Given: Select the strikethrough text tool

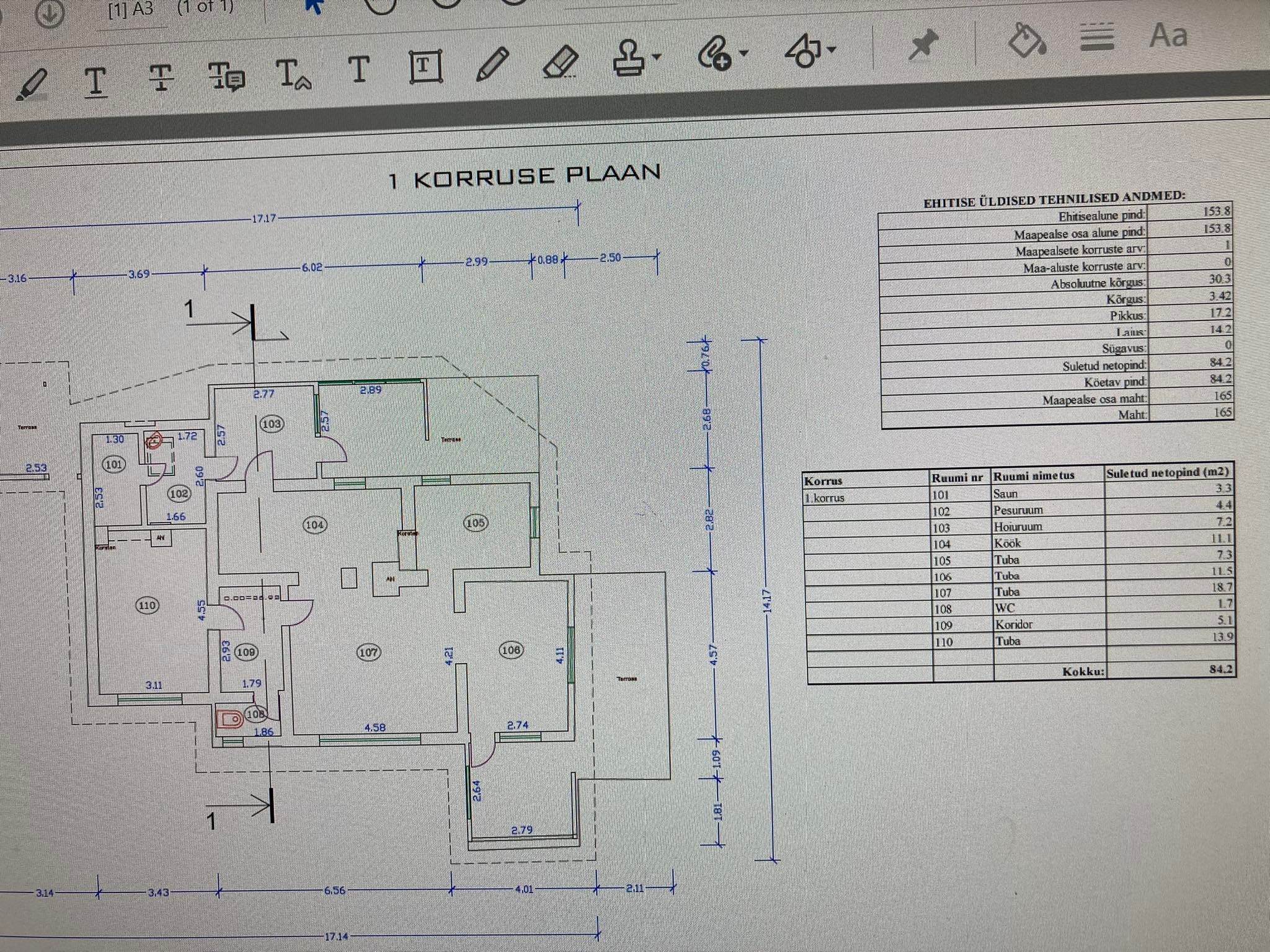Looking at the screenshot, I should (161, 78).
